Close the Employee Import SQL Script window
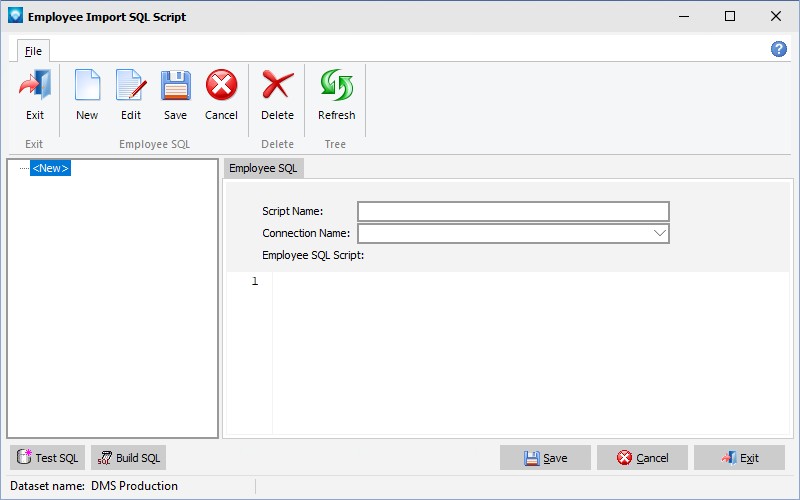800x500 pixels. click(776, 16)
